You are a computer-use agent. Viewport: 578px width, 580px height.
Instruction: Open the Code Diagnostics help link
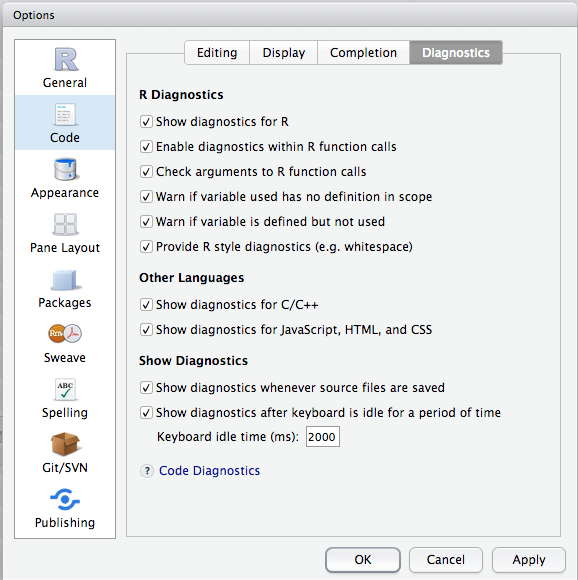209,471
